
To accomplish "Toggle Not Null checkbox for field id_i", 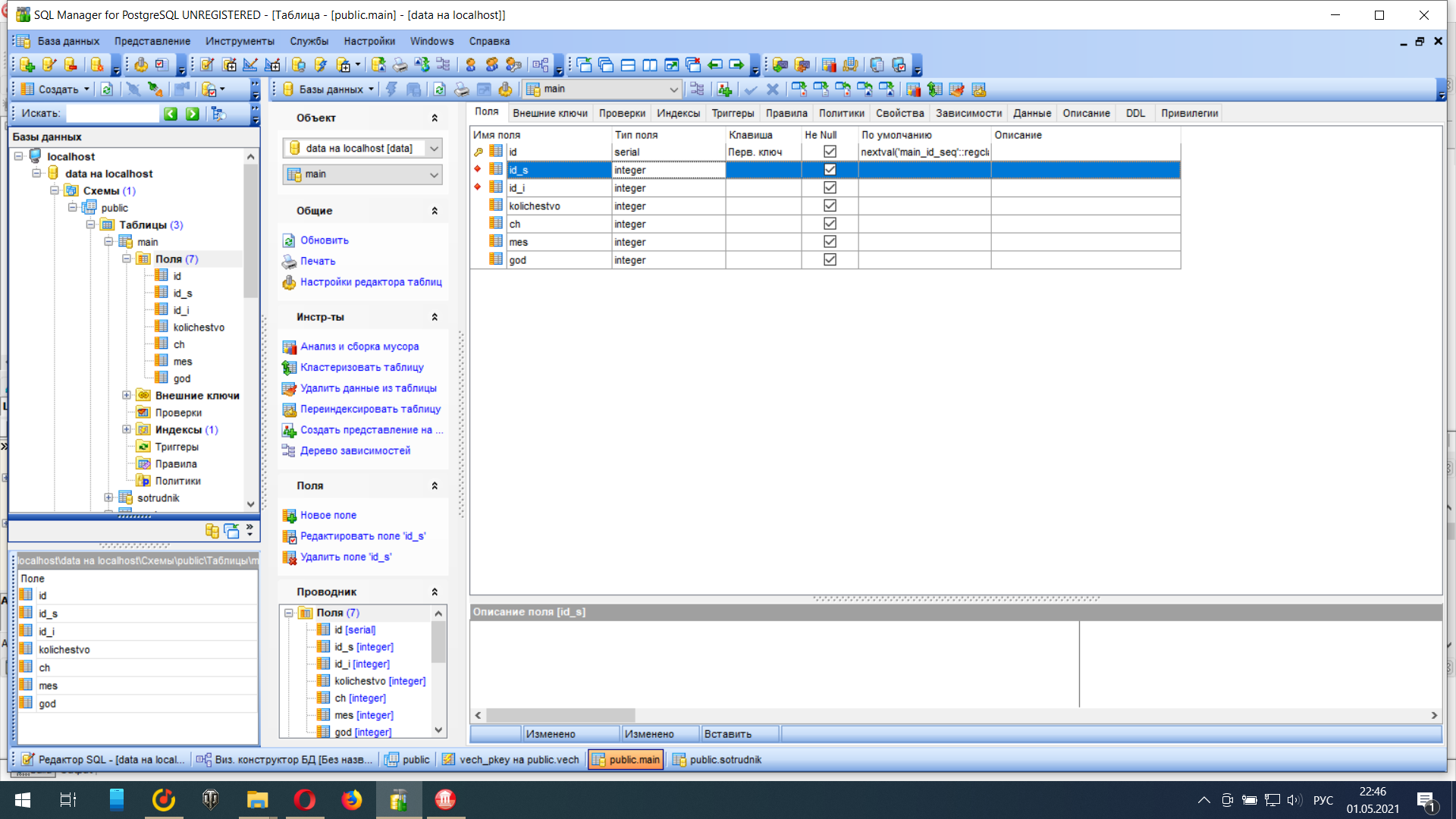I will click(830, 187).
